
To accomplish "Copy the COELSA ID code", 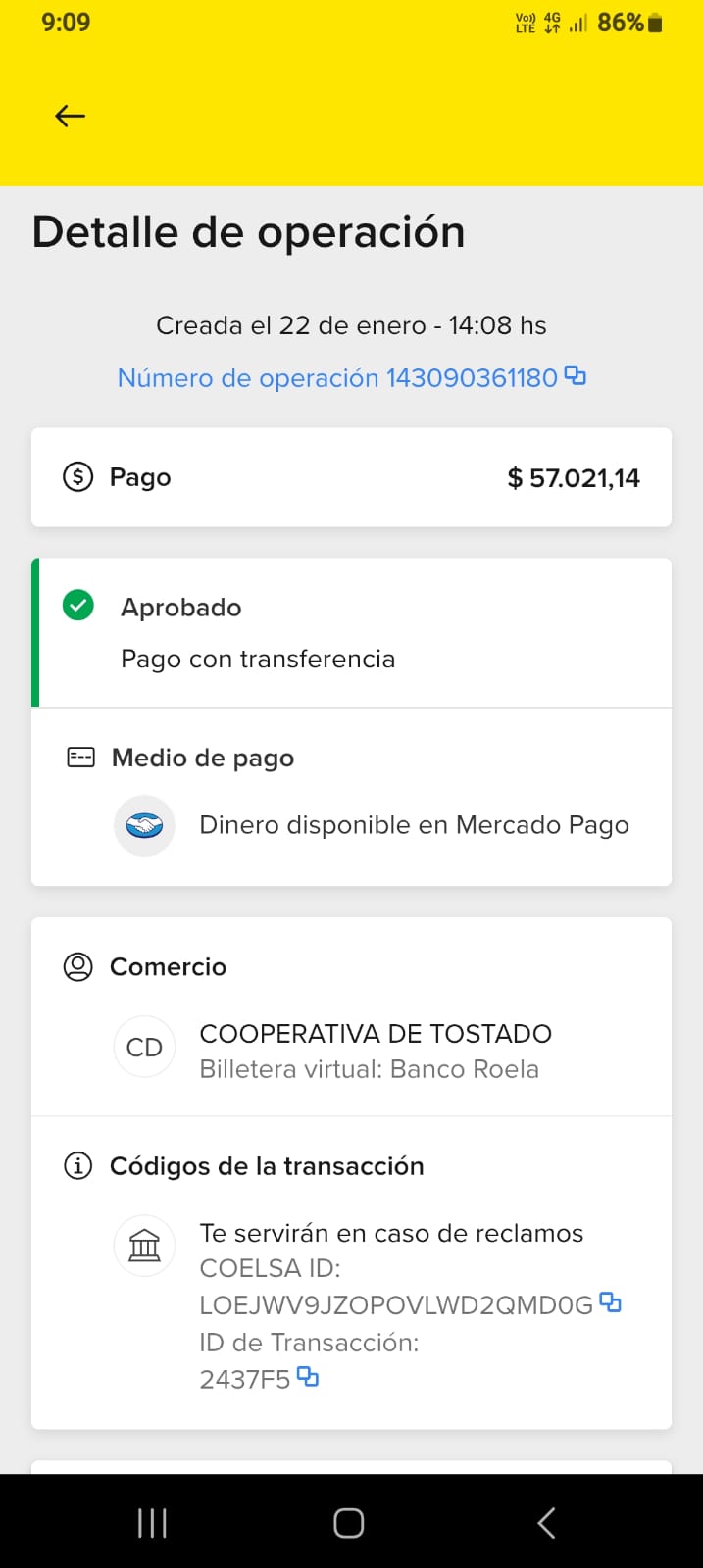I will (610, 1302).
